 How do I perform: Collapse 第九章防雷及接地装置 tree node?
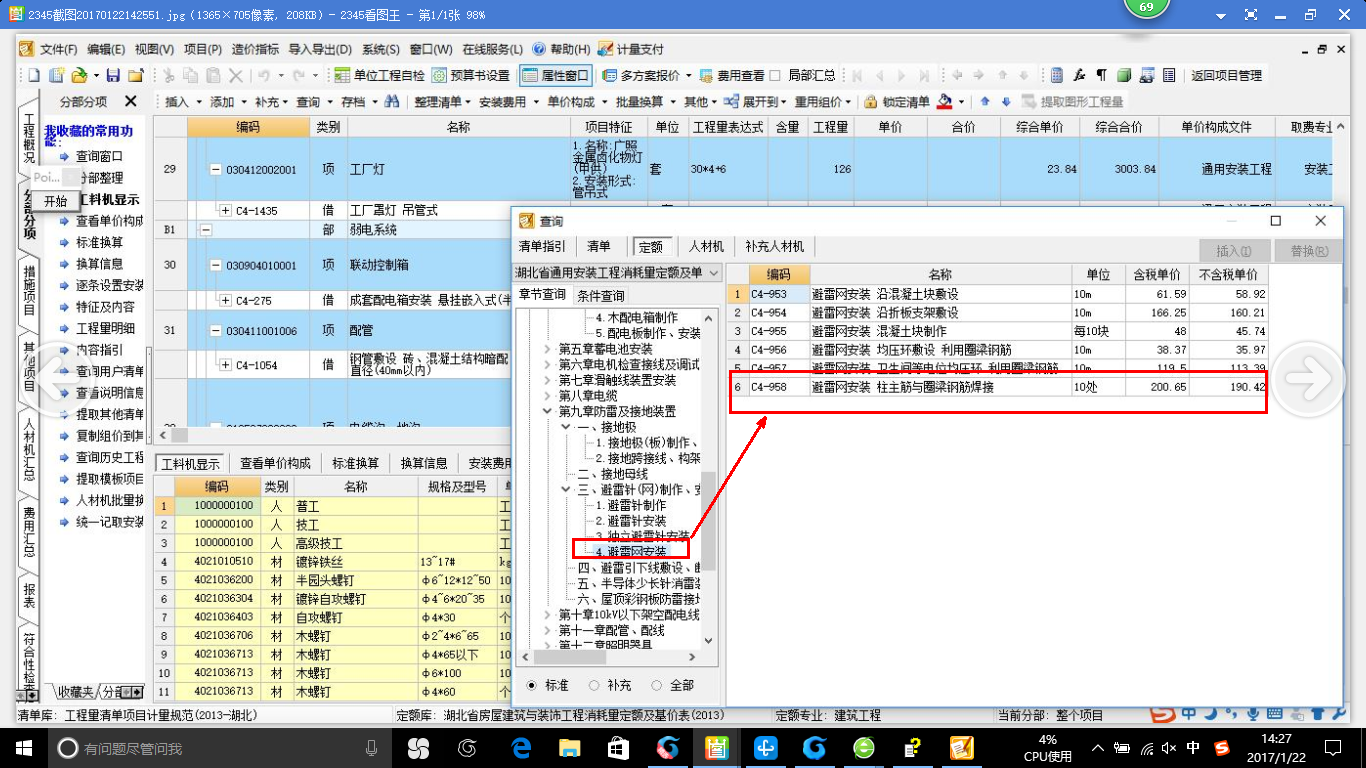[x=547, y=411]
